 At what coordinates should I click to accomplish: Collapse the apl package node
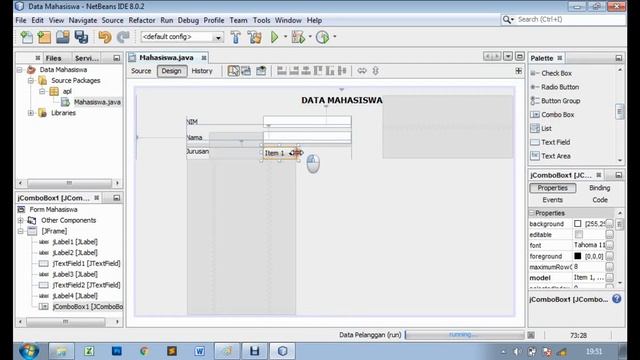pyautogui.click(x=42, y=91)
